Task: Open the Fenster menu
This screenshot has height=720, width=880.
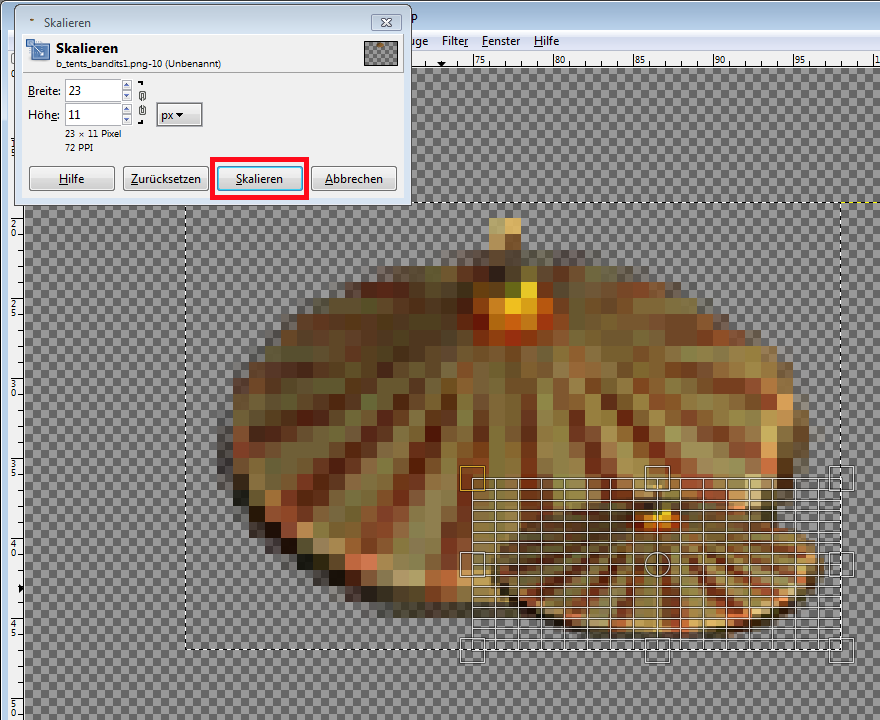Action: pyautogui.click(x=501, y=41)
